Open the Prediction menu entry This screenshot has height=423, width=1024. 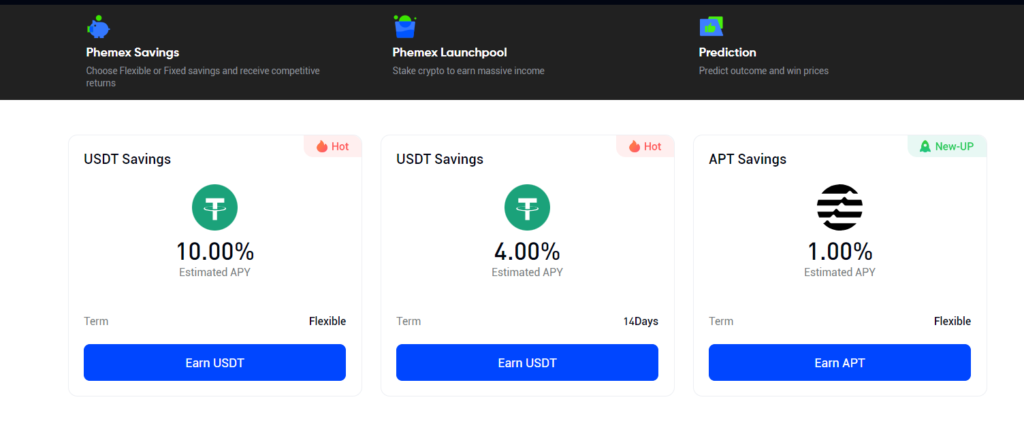[x=728, y=52]
